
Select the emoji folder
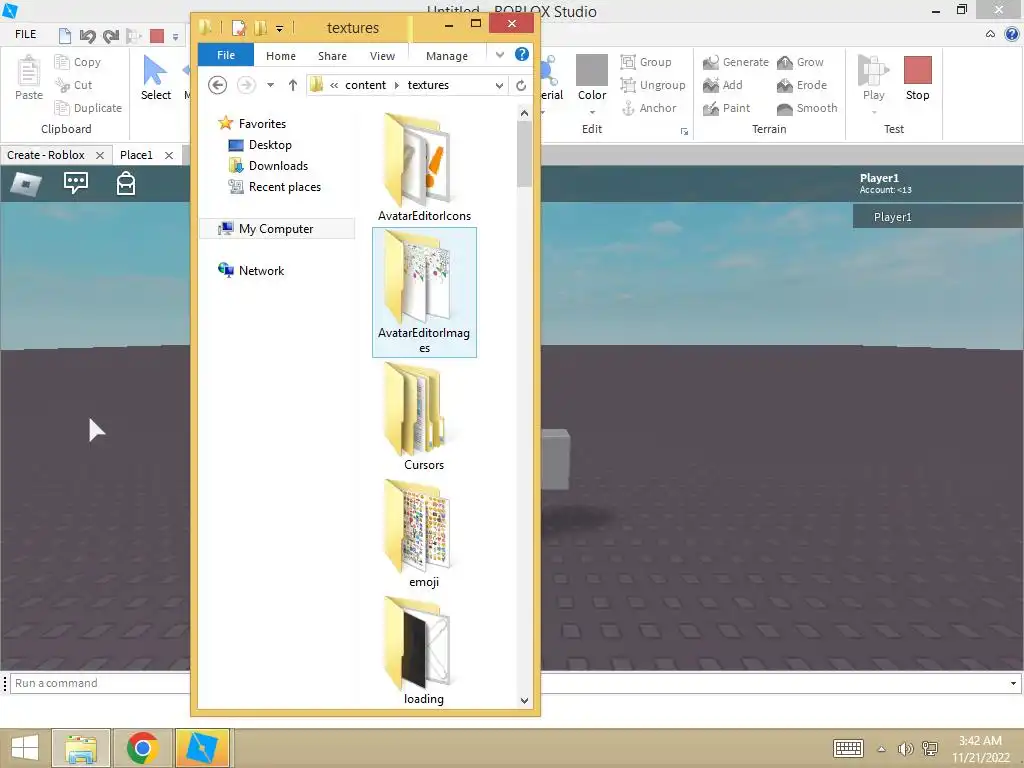tap(424, 534)
